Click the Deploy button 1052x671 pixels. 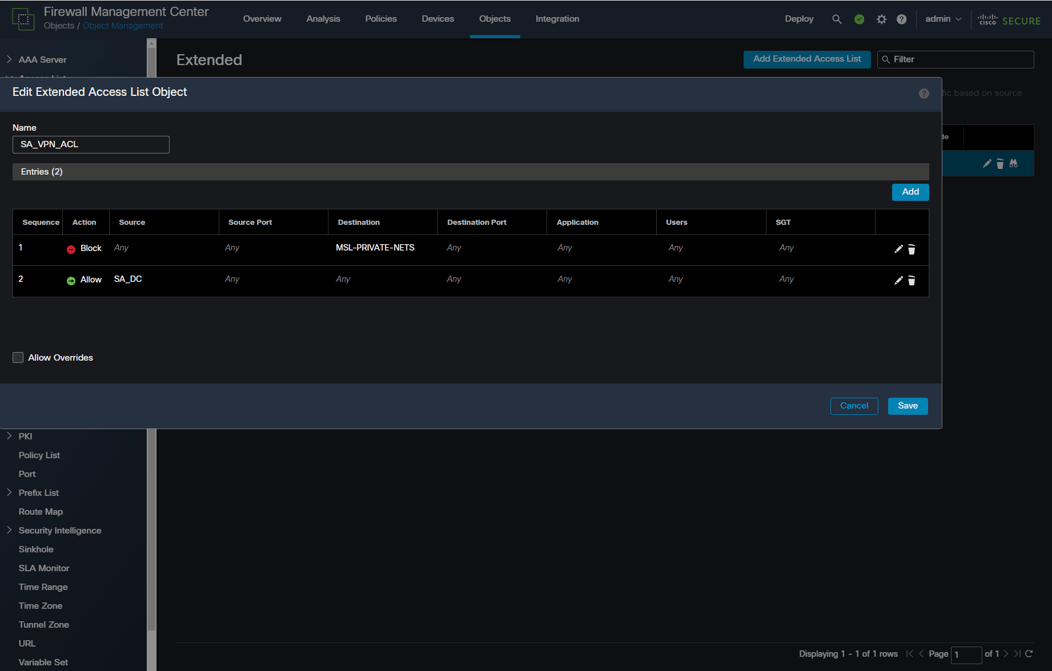[799, 19]
